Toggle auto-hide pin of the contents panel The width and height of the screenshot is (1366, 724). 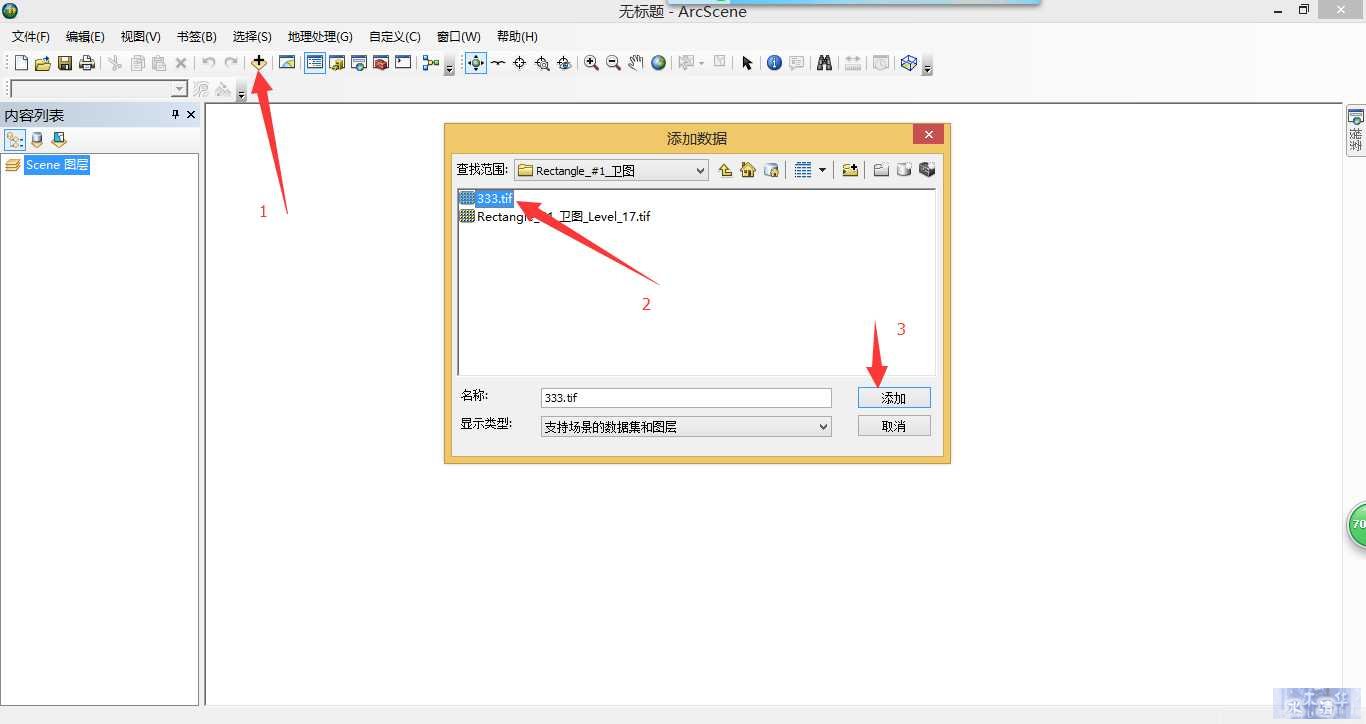(x=176, y=115)
